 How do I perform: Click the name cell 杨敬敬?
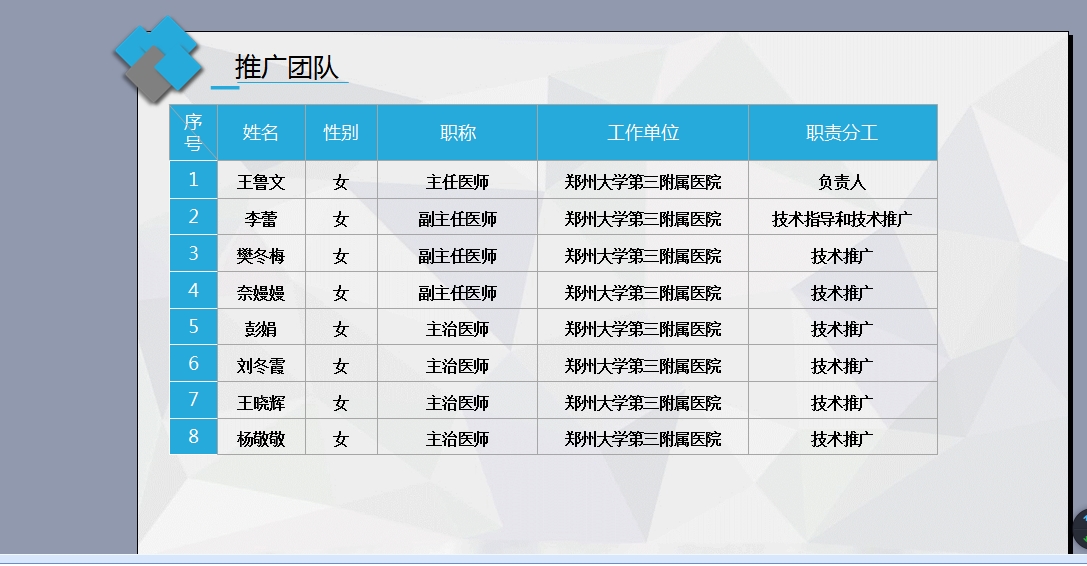click(x=261, y=439)
